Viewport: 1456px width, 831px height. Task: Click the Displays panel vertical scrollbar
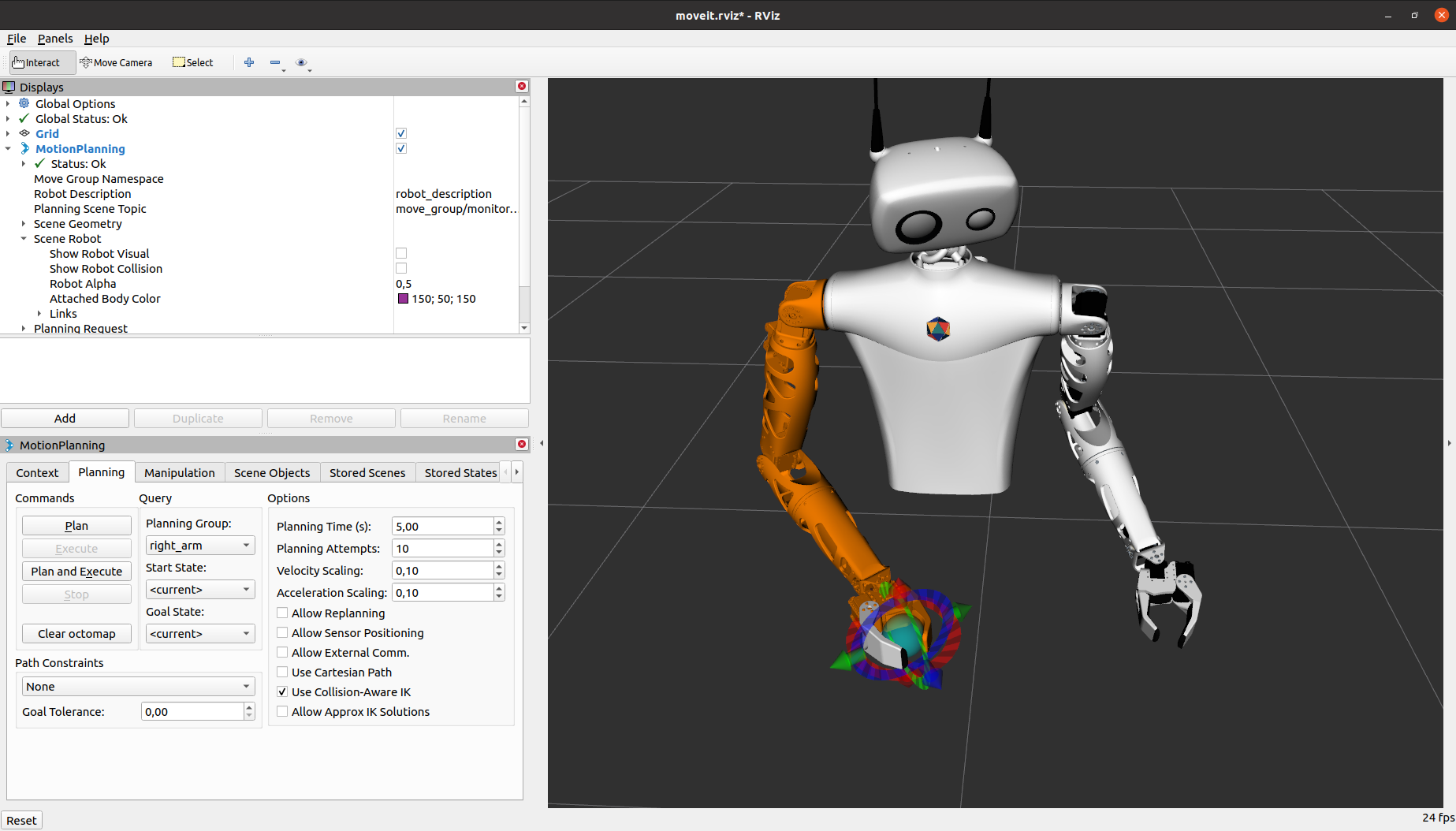(524, 214)
